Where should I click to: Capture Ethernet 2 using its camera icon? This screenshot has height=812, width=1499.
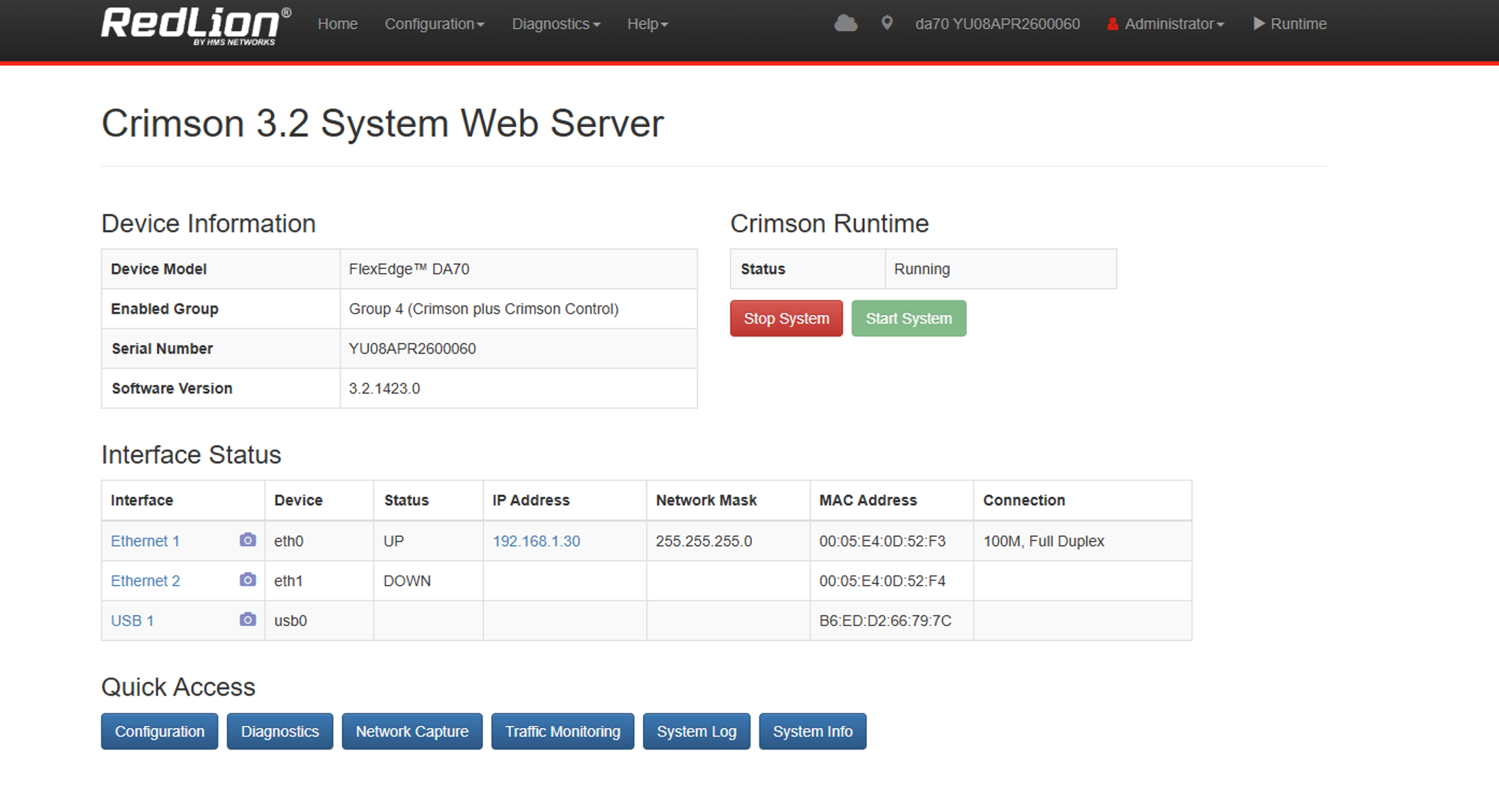coord(247,580)
